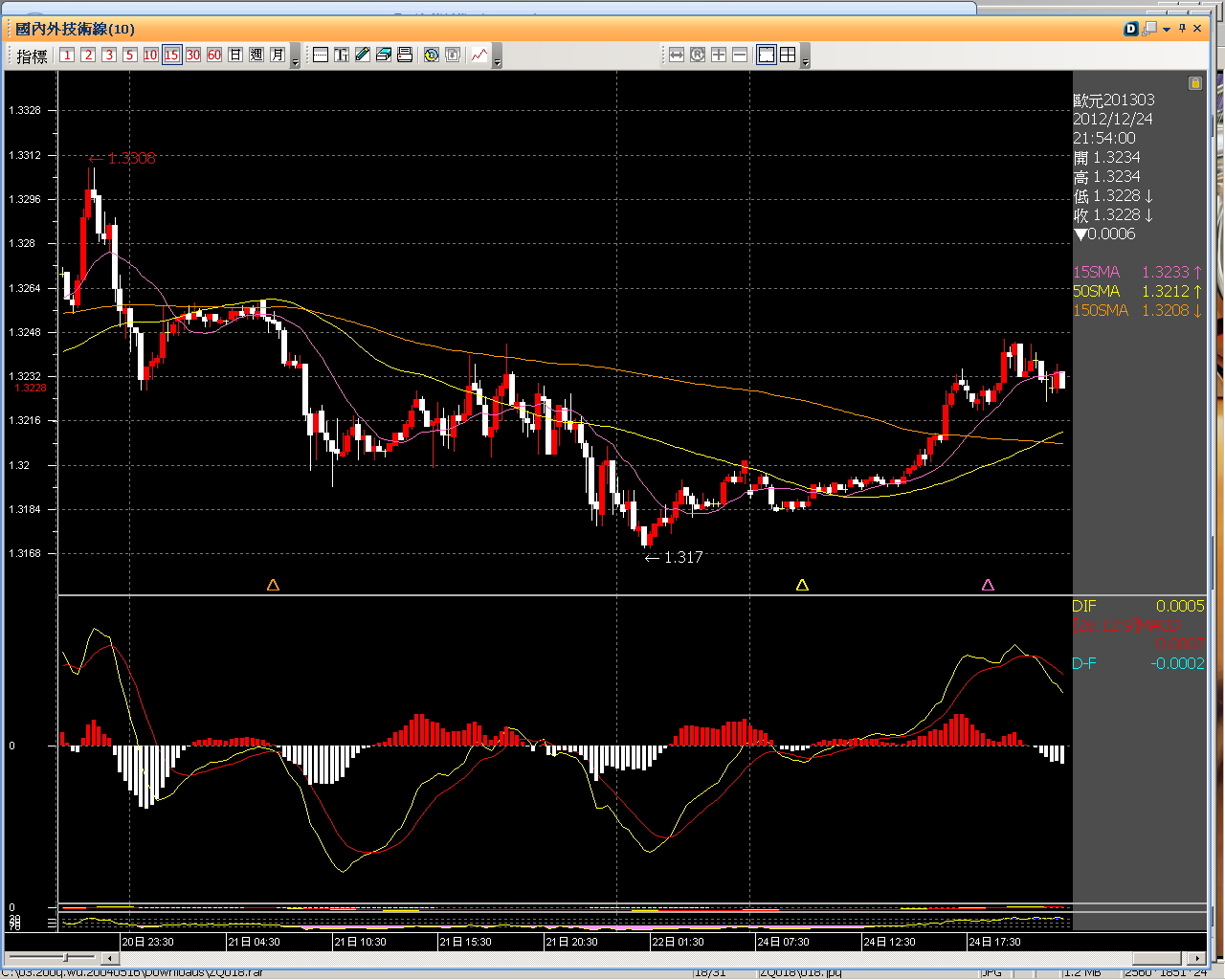Click the yellow triangle marker below chart
The height and width of the screenshot is (980, 1225).
tap(802, 585)
